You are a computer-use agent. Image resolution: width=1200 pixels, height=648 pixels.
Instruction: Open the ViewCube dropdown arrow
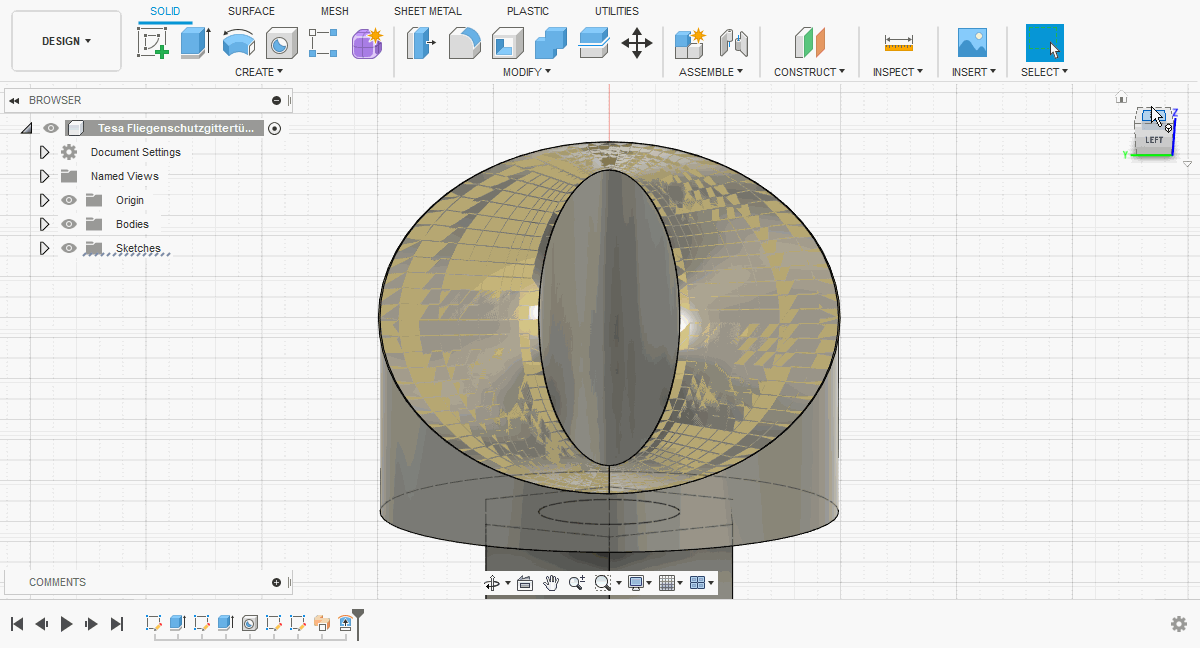point(1187,164)
